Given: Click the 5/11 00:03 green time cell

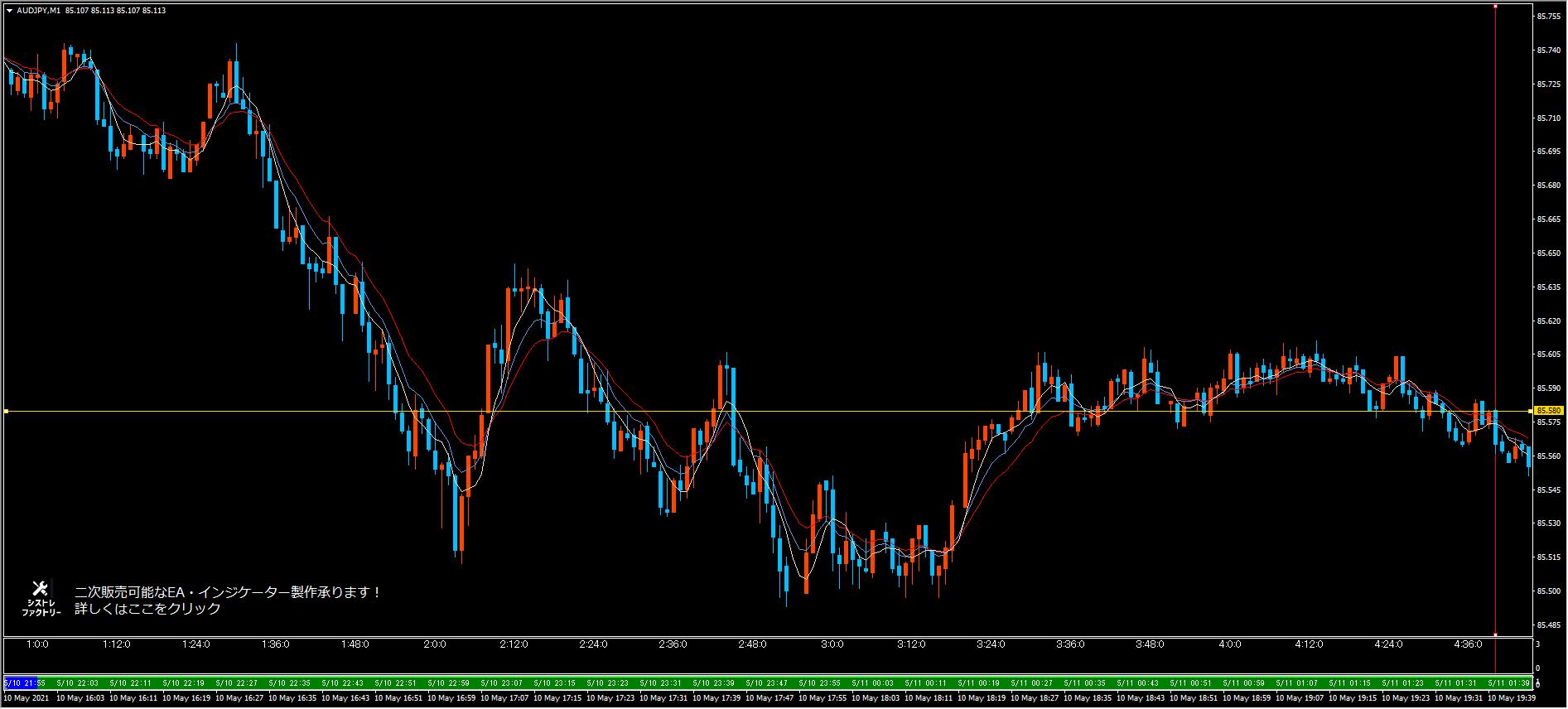Looking at the screenshot, I should (872, 683).
